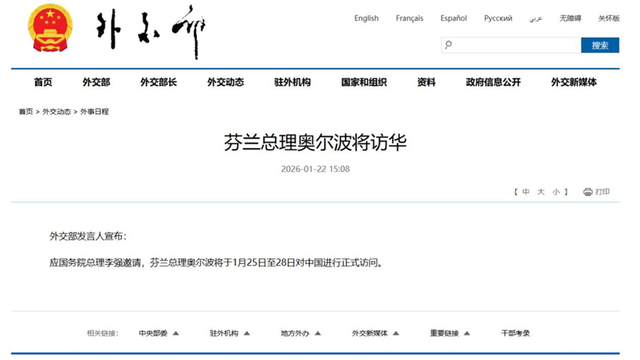Screen dimensions: 640x360
Task: Click the search magnifier icon
Action: [449, 44]
